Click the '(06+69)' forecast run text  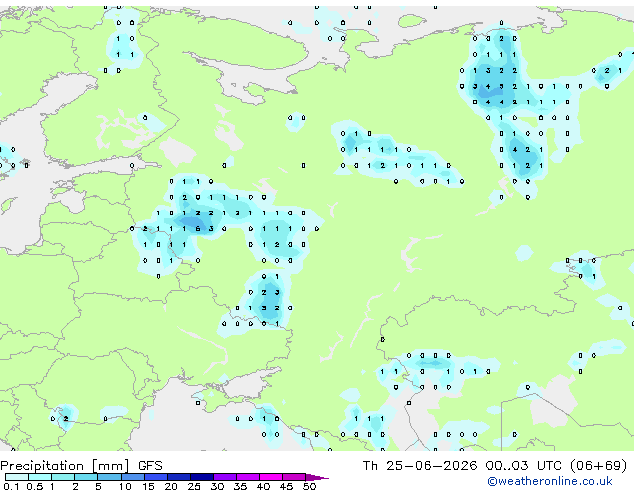pyautogui.click(x=598, y=466)
